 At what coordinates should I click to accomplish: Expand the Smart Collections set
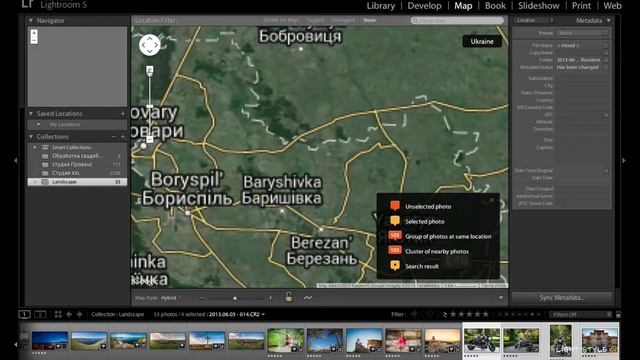[35, 147]
